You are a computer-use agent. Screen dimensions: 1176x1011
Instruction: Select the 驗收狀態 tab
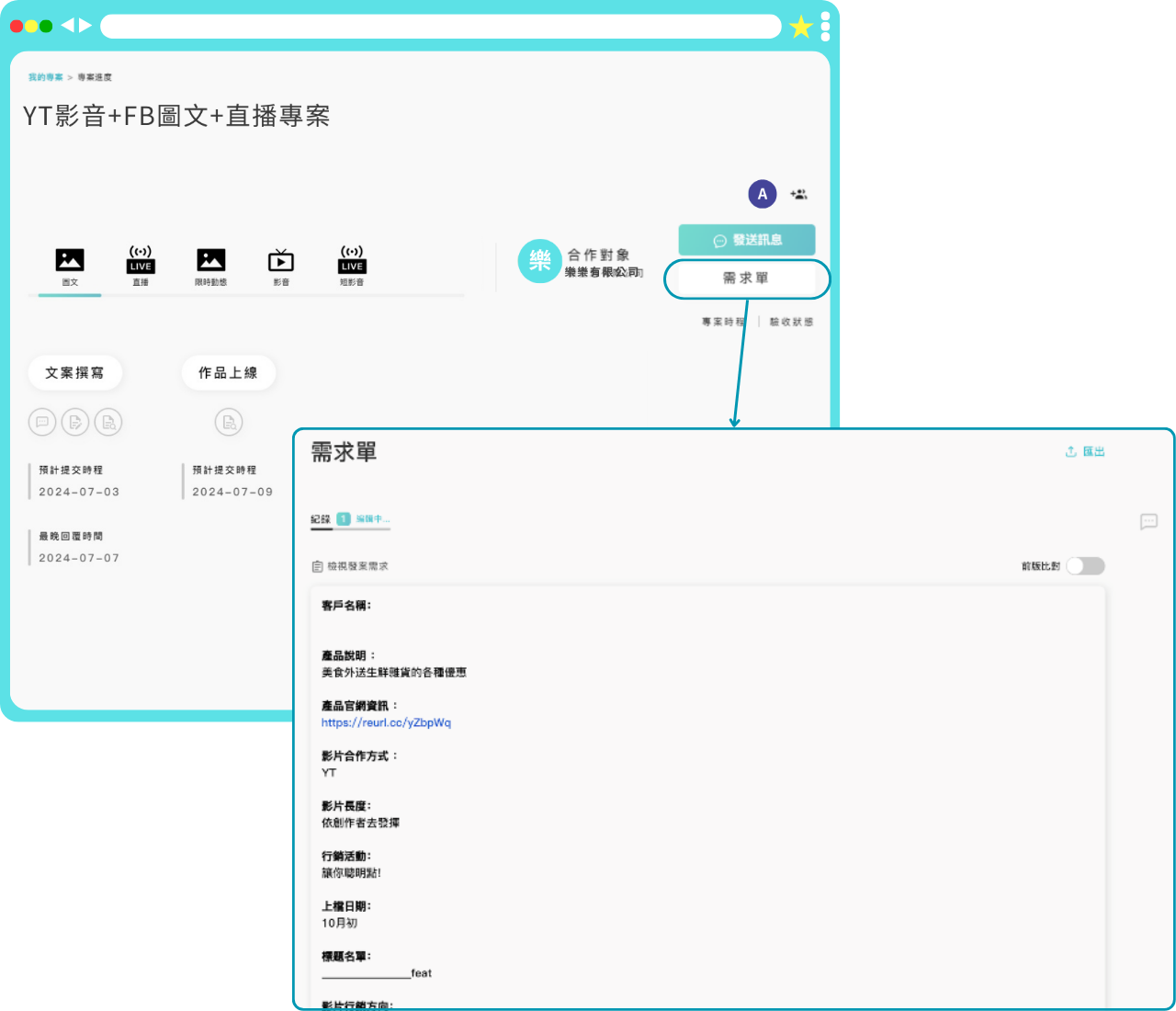pos(791,322)
